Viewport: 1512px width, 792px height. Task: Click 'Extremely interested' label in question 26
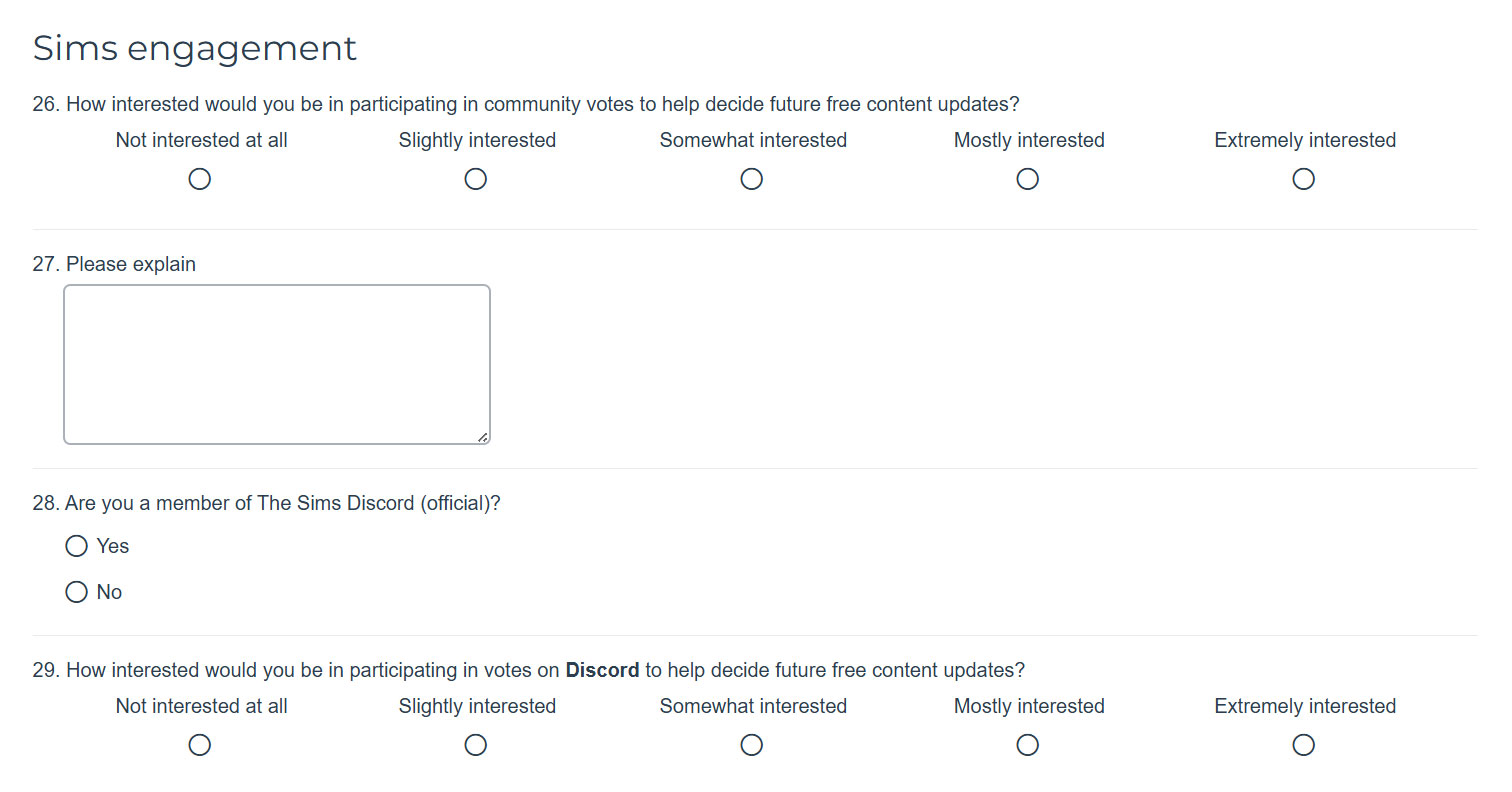(1305, 140)
